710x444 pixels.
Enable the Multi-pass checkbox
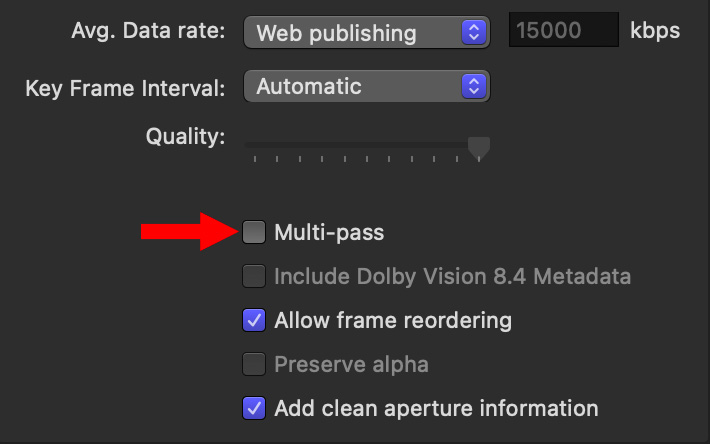[254, 232]
